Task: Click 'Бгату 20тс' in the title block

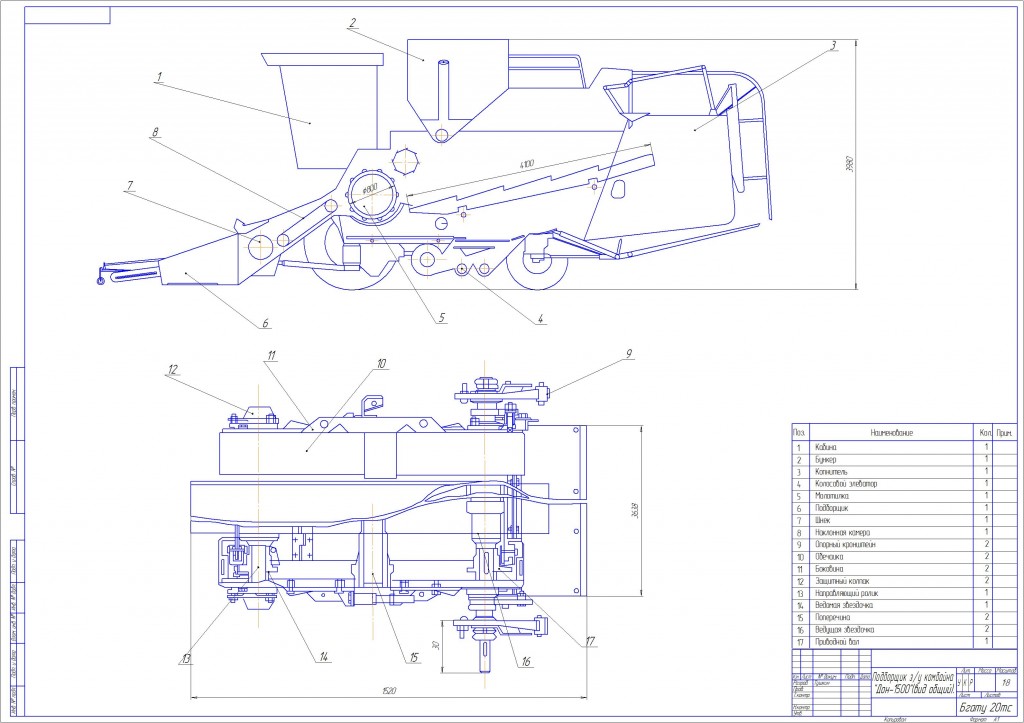Action: coord(985,708)
